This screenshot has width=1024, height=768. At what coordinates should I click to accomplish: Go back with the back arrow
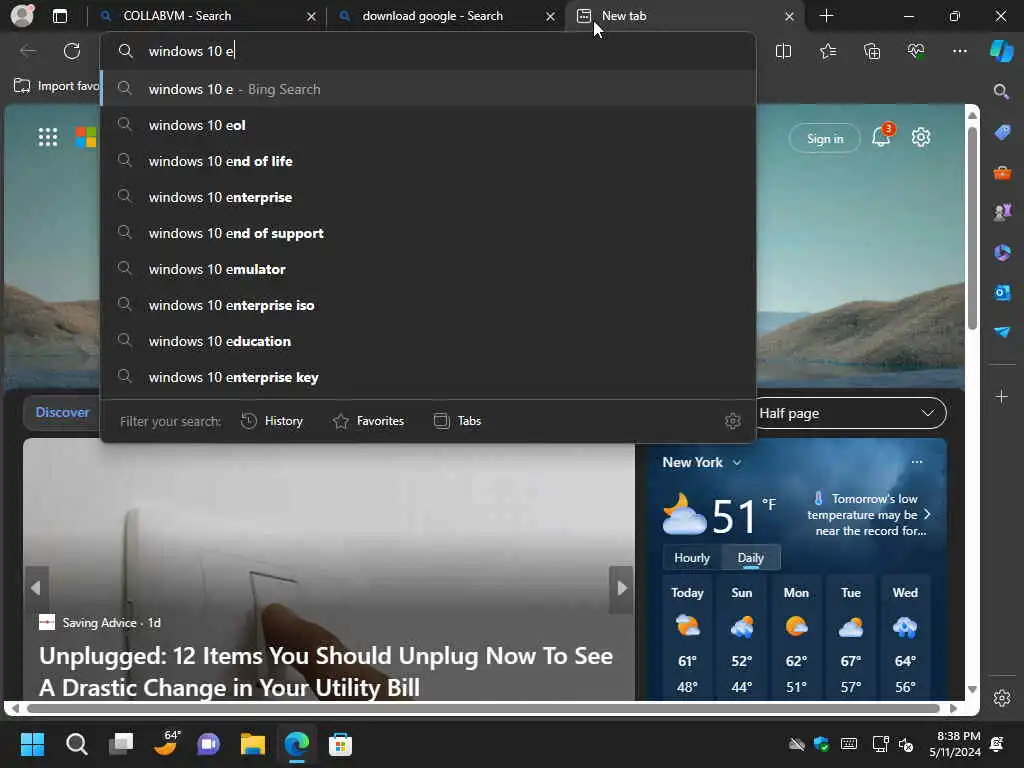point(28,51)
